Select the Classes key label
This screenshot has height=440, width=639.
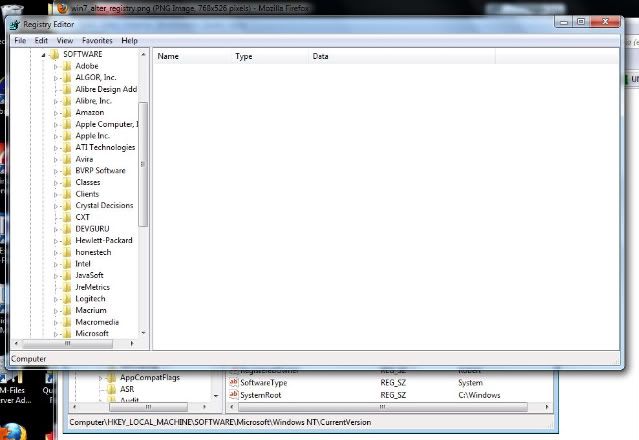tap(88, 183)
